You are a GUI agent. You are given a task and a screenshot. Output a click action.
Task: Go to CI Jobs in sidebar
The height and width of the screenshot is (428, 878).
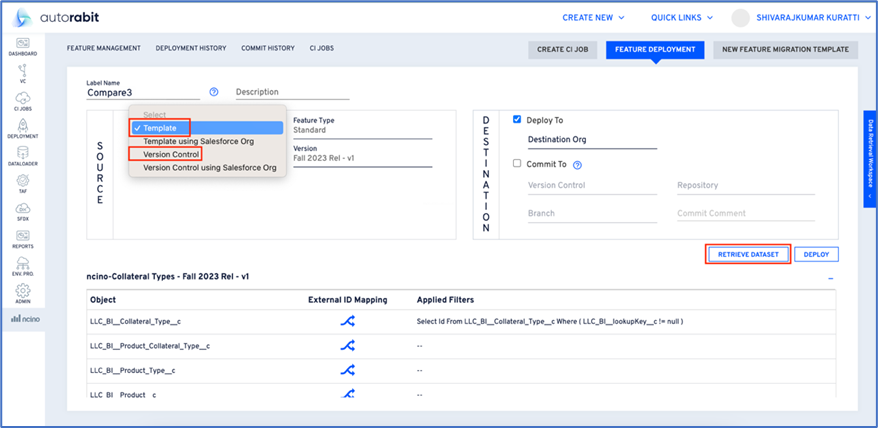click(x=22, y=100)
